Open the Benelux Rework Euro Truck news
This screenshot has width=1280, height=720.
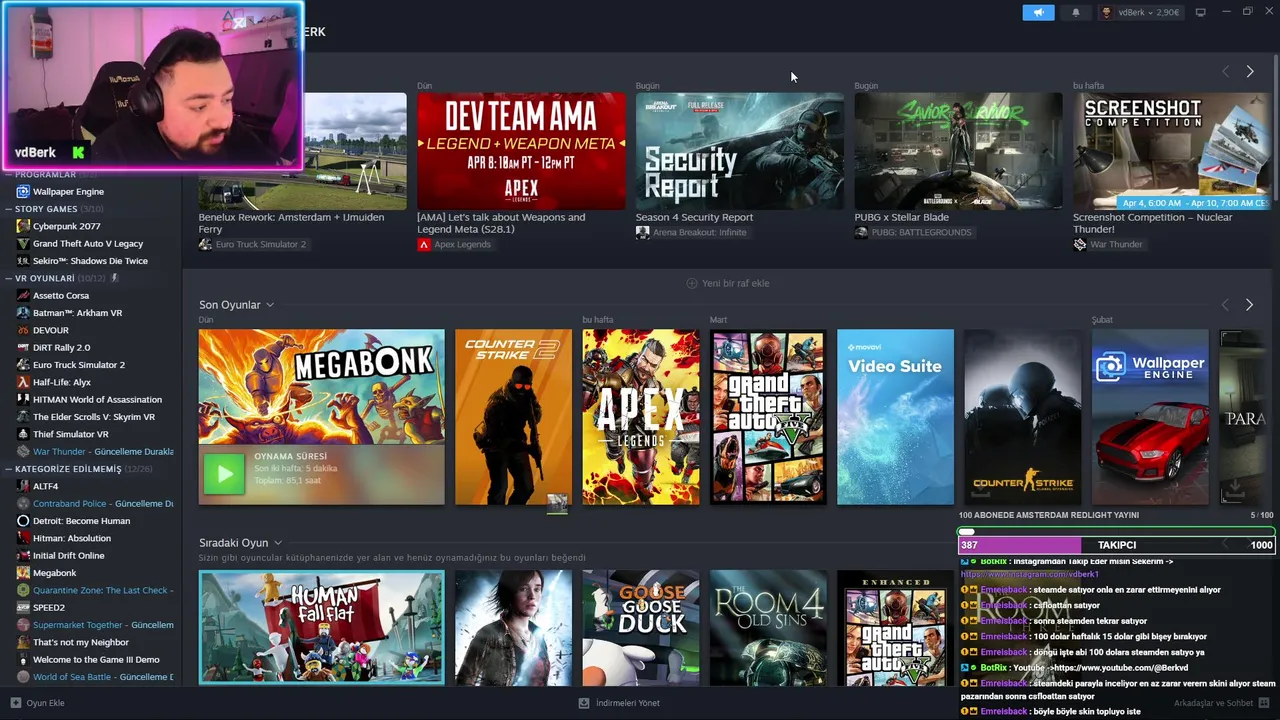pos(303,151)
